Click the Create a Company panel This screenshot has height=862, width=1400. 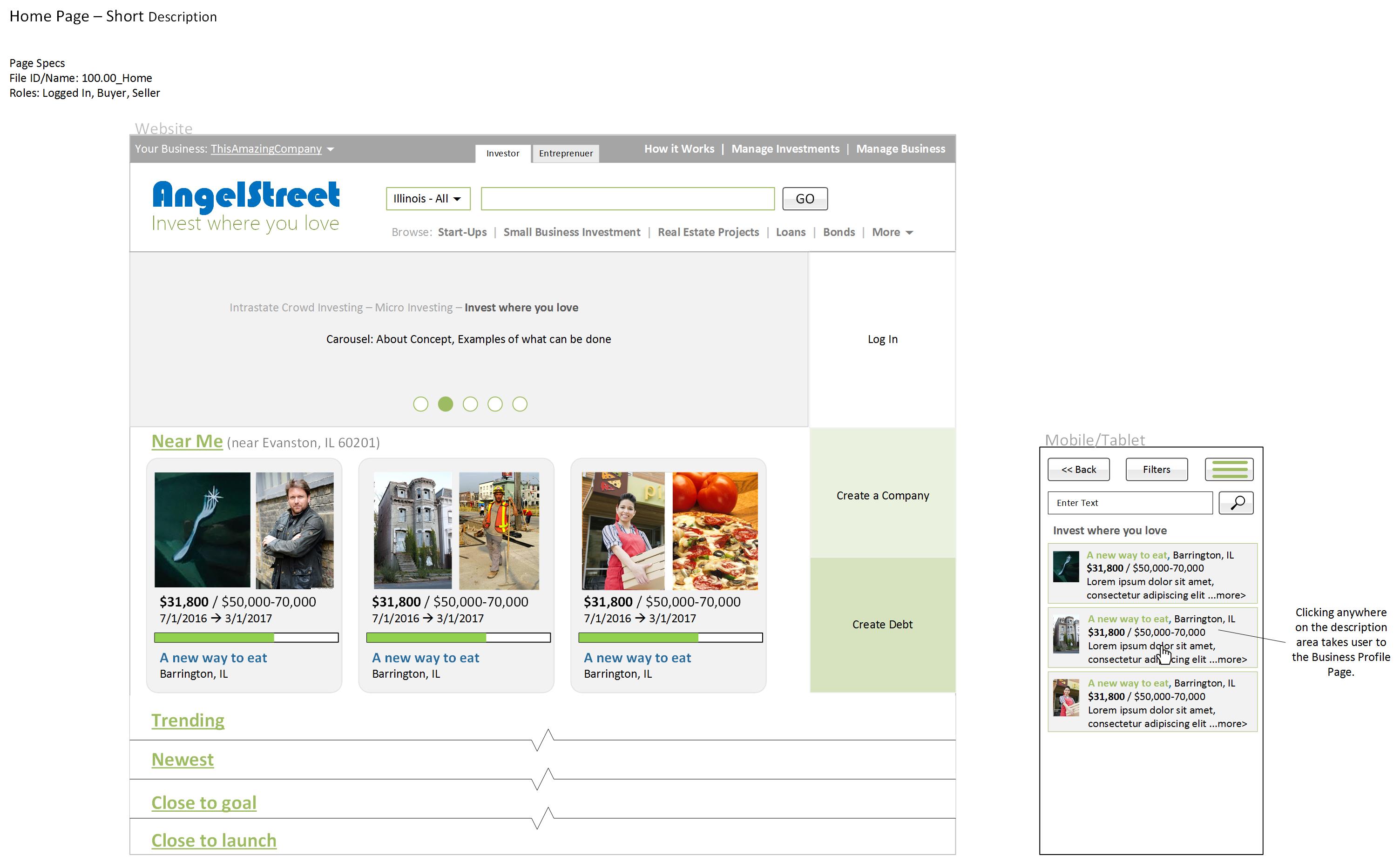[x=882, y=495]
